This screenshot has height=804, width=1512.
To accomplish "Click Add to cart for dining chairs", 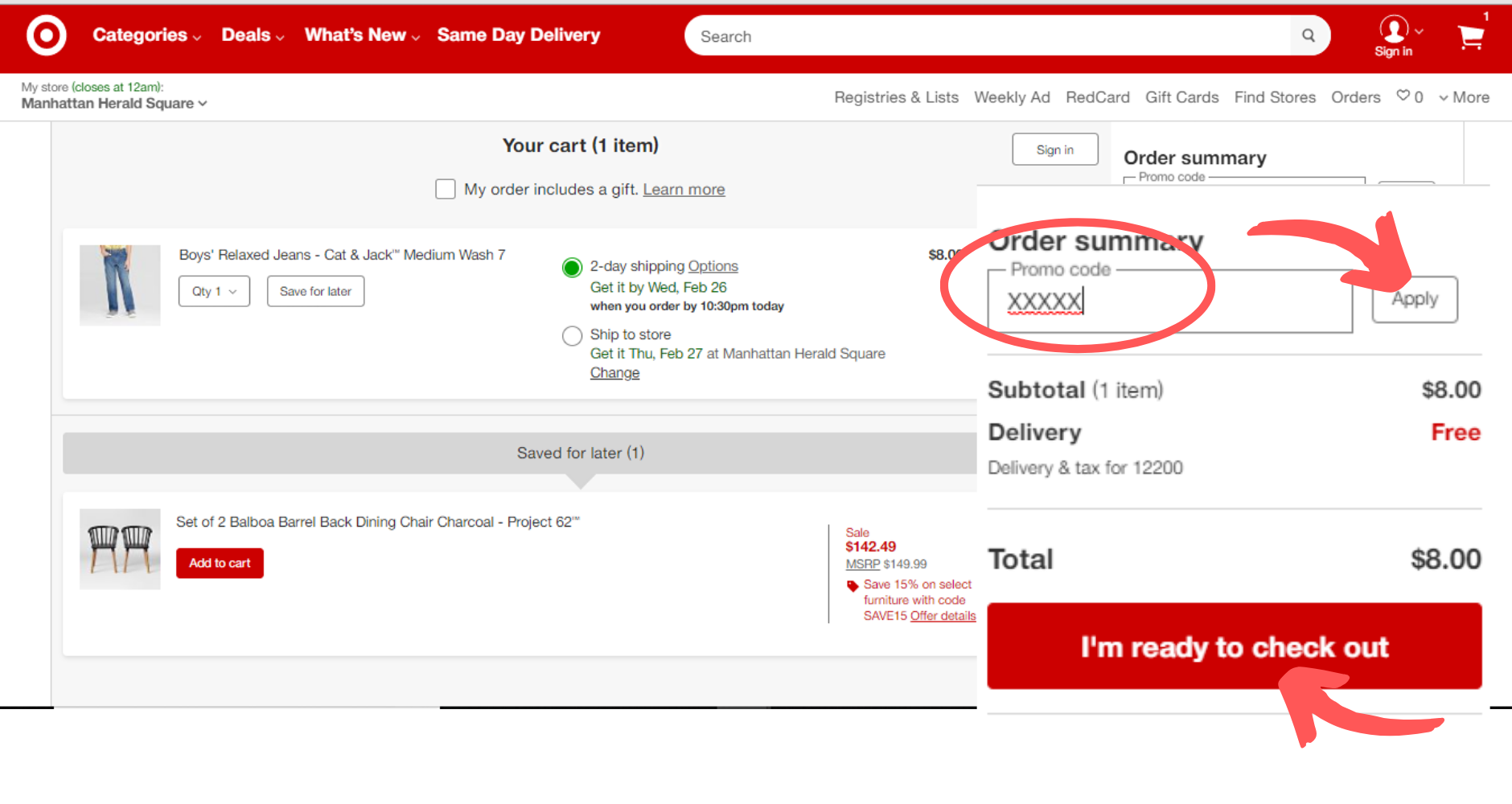I will 220,563.
